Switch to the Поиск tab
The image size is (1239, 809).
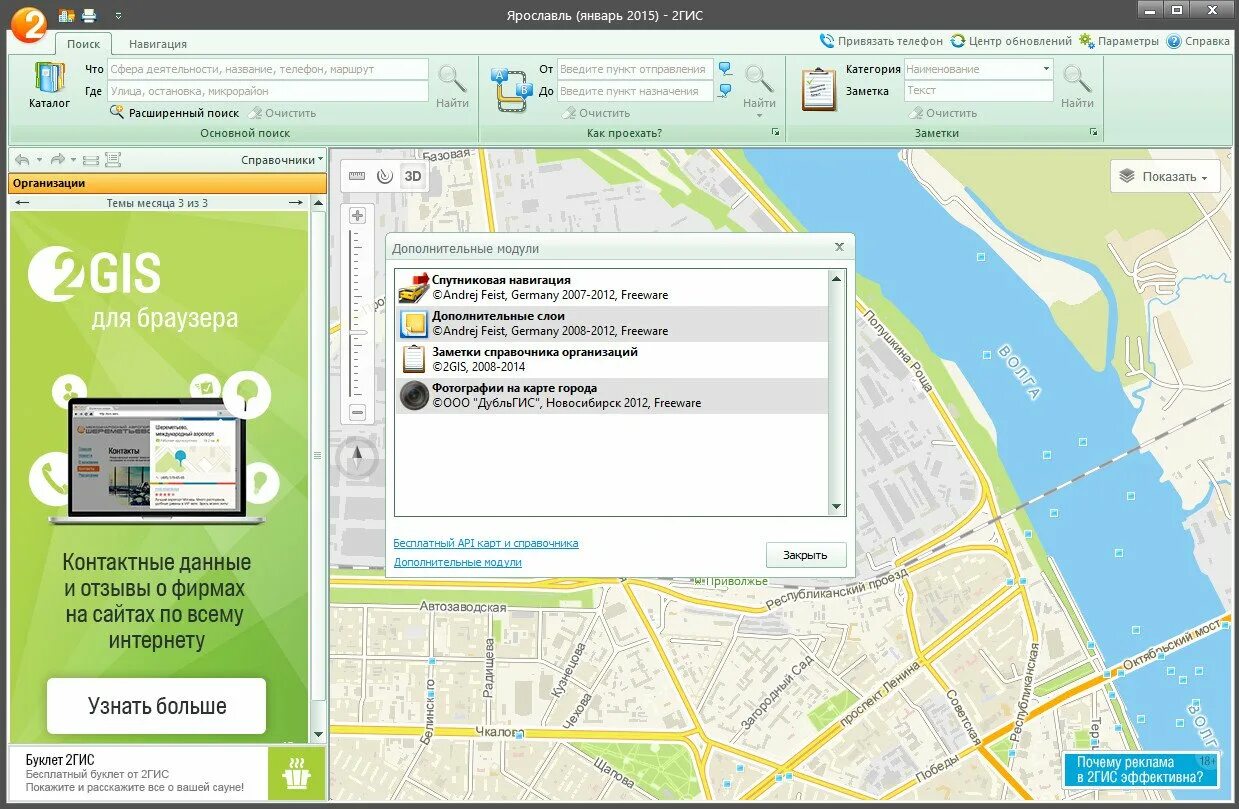pyautogui.click(x=83, y=44)
